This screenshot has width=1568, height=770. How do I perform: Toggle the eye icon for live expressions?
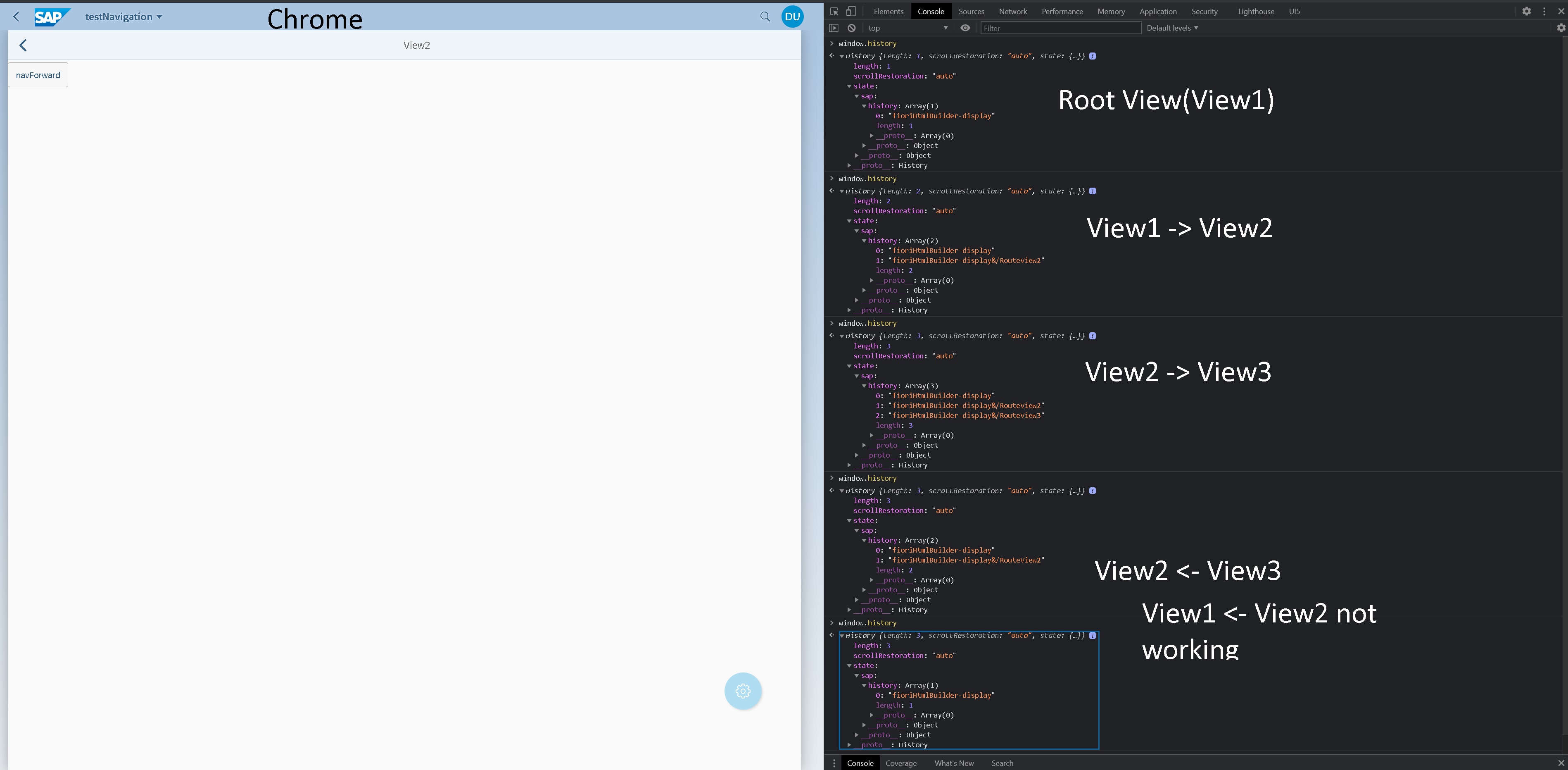(x=965, y=28)
